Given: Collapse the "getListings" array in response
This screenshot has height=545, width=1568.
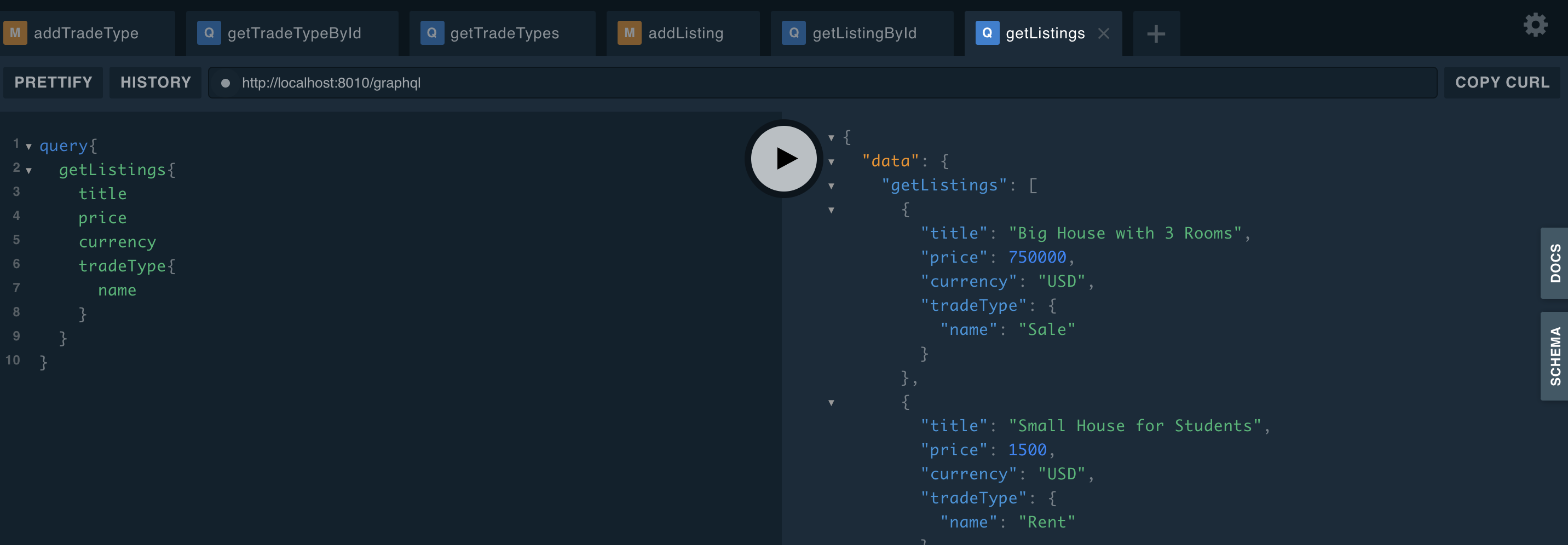Looking at the screenshot, I should tap(831, 186).
